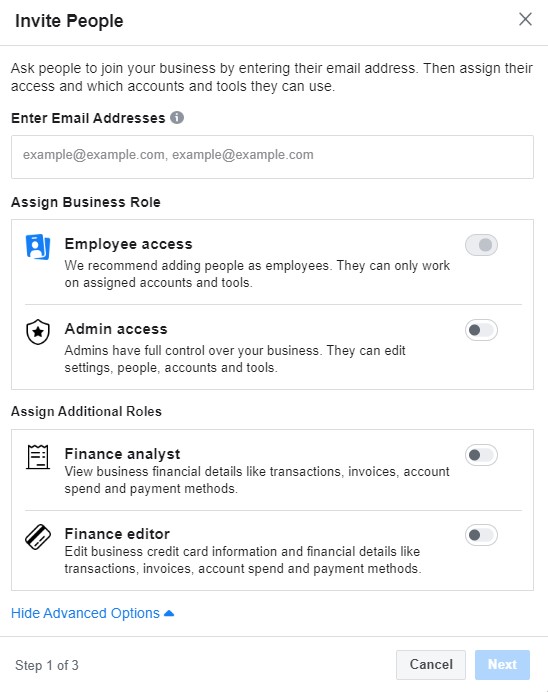Click the Step 1 of 3 indicator
Viewport: 548px width, 692px height.
pos(47,665)
